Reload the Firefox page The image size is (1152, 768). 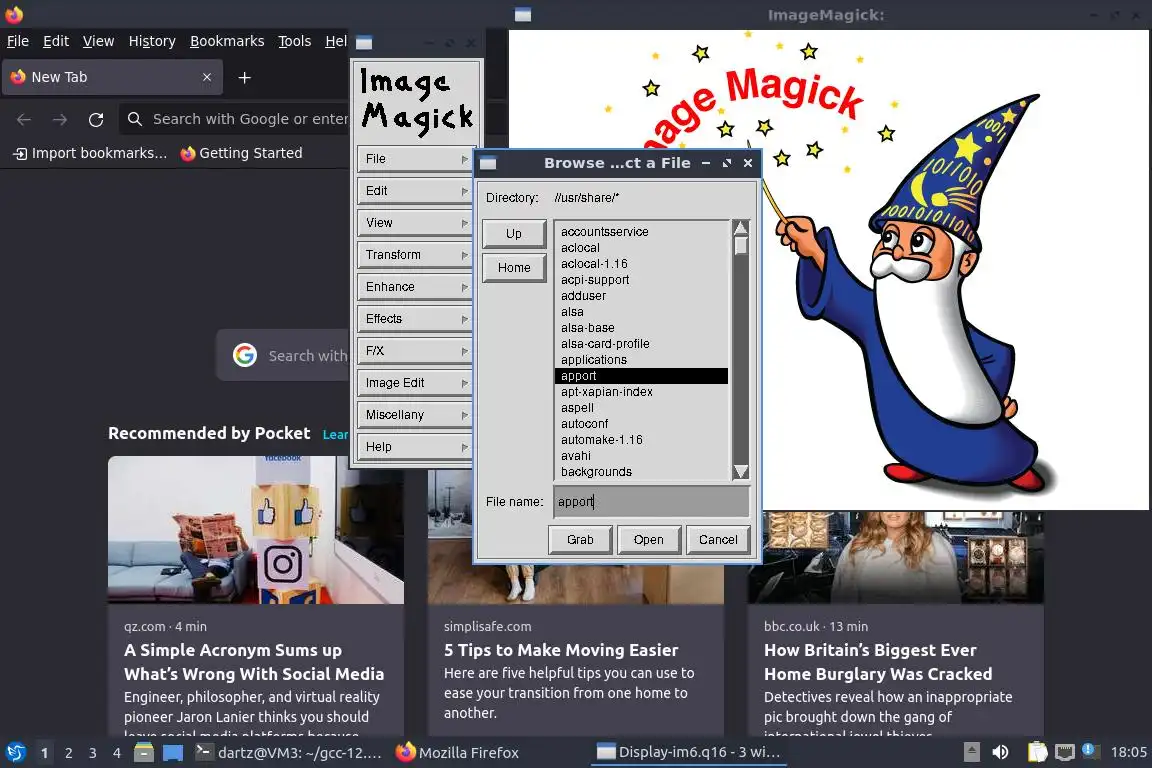point(96,119)
